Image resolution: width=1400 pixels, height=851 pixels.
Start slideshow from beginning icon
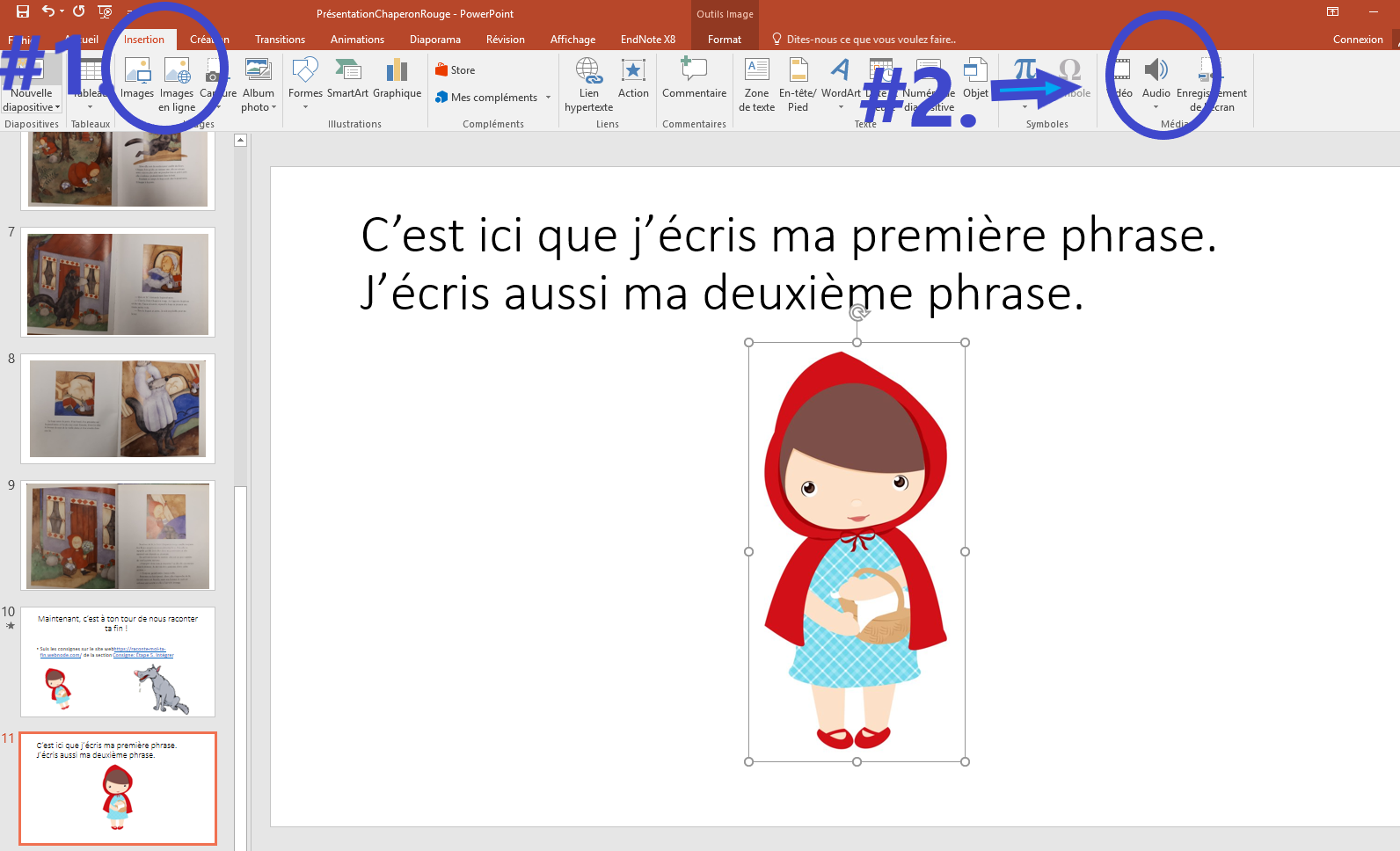105,11
